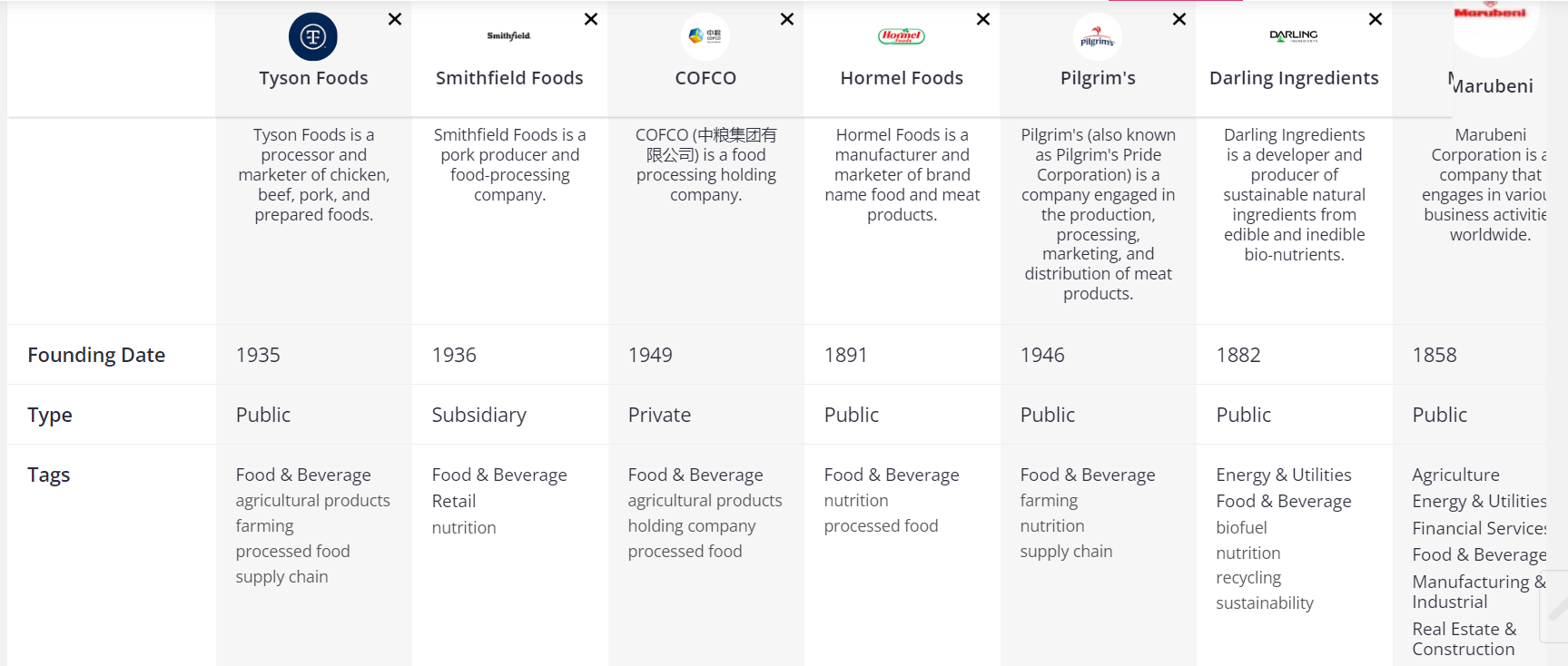Image resolution: width=1568 pixels, height=666 pixels.
Task: Click the Tyson Foods logo icon
Action: [x=313, y=36]
